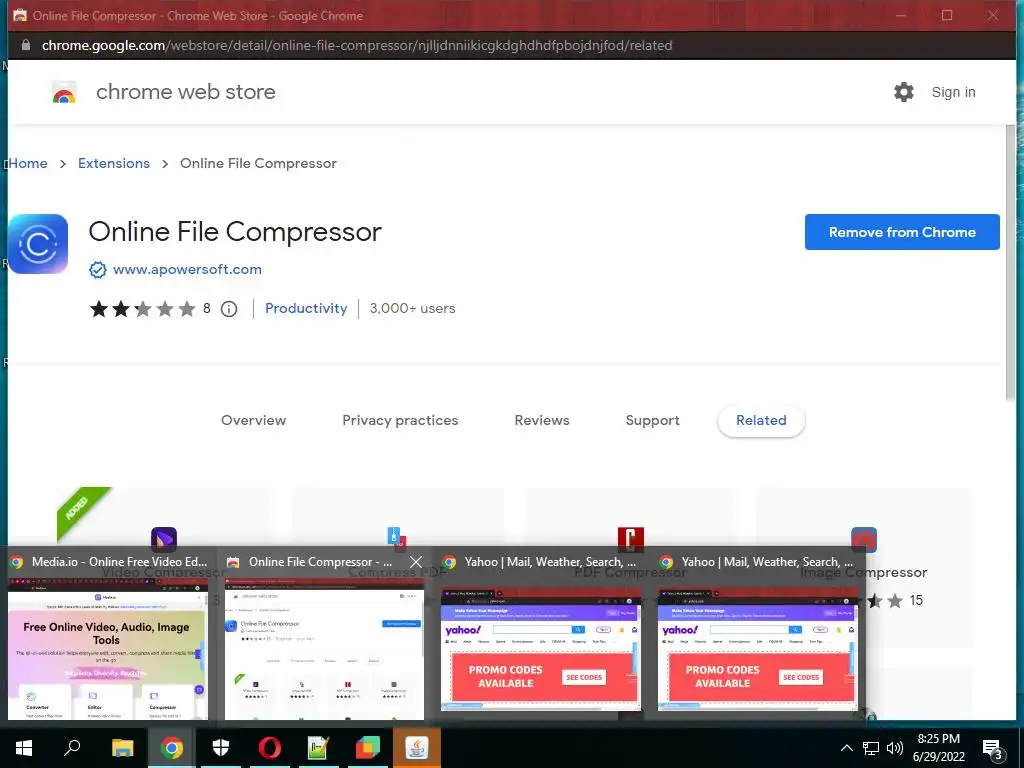The width and height of the screenshot is (1024, 768).
Task: Open the Support tab
Action: coord(652,421)
